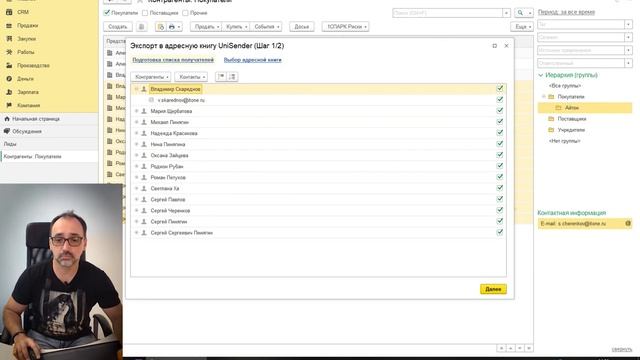The height and width of the screenshot is (360, 640).
Task: Click the envelope icon beside v.skarednov email
Action: pos(151,100)
